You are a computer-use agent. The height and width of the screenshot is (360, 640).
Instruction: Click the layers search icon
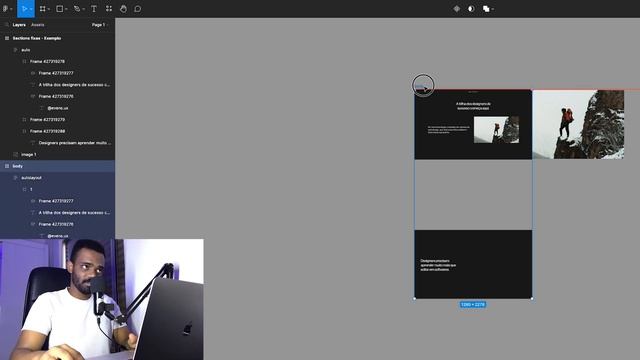pos(7,25)
